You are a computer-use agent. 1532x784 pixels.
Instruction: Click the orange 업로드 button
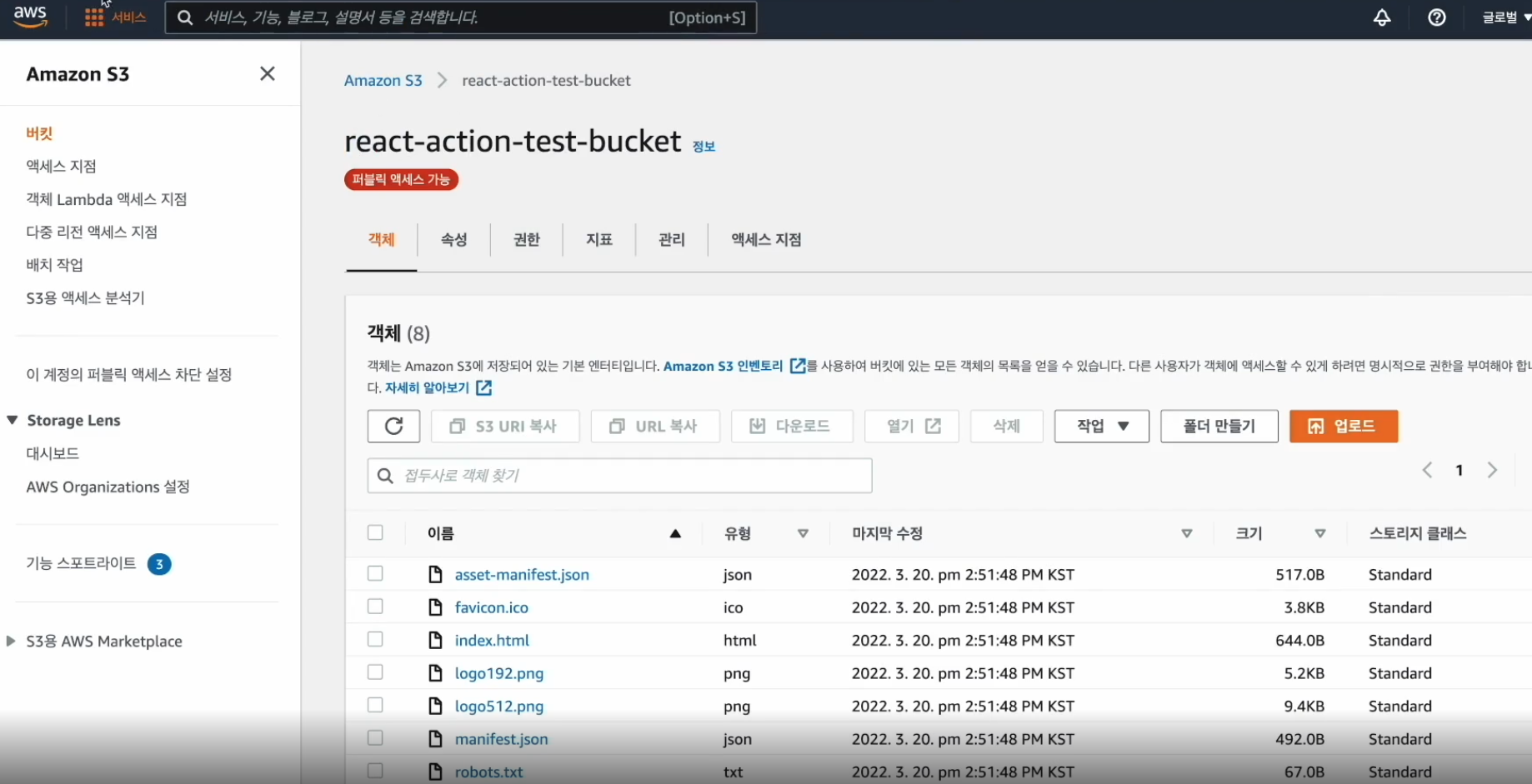pyautogui.click(x=1343, y=427)
